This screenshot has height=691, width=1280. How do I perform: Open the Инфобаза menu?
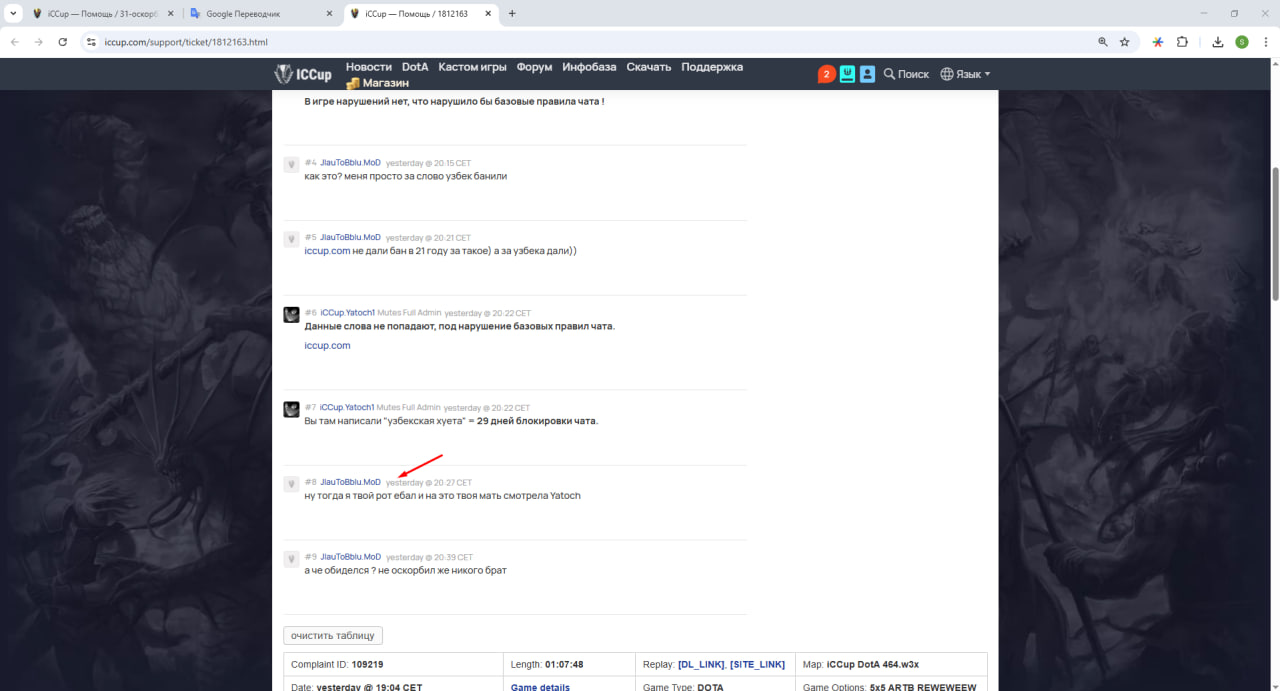point(589,67)
